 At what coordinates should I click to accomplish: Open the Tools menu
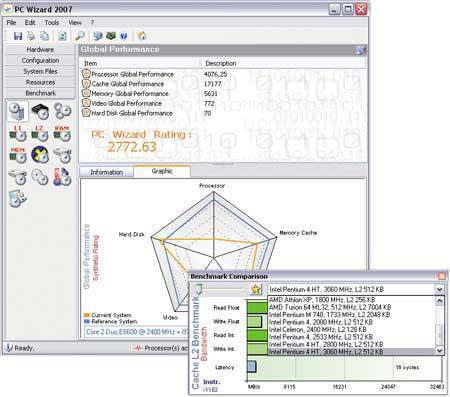tap(52, 23)
